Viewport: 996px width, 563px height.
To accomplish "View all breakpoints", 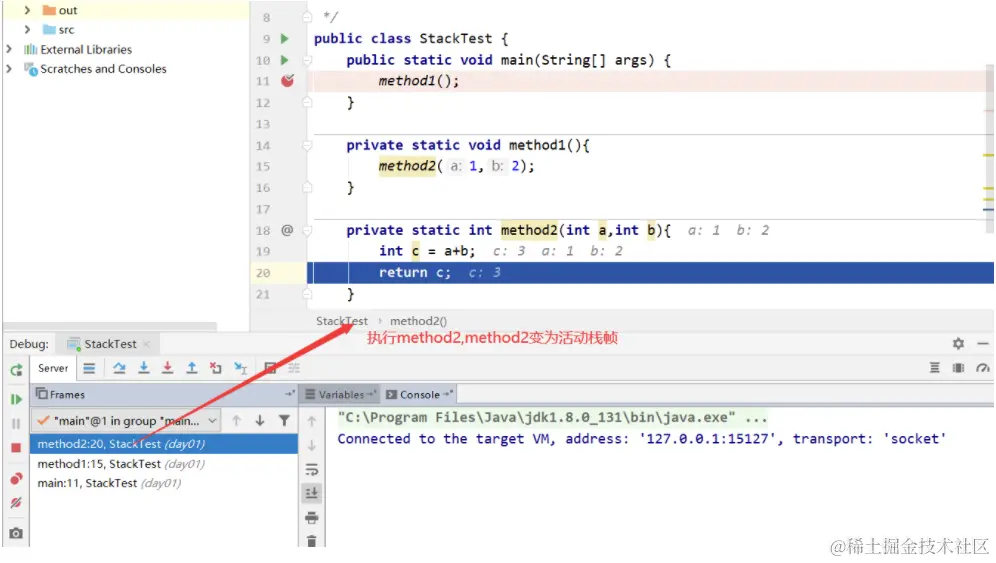I will coord(17,478).
